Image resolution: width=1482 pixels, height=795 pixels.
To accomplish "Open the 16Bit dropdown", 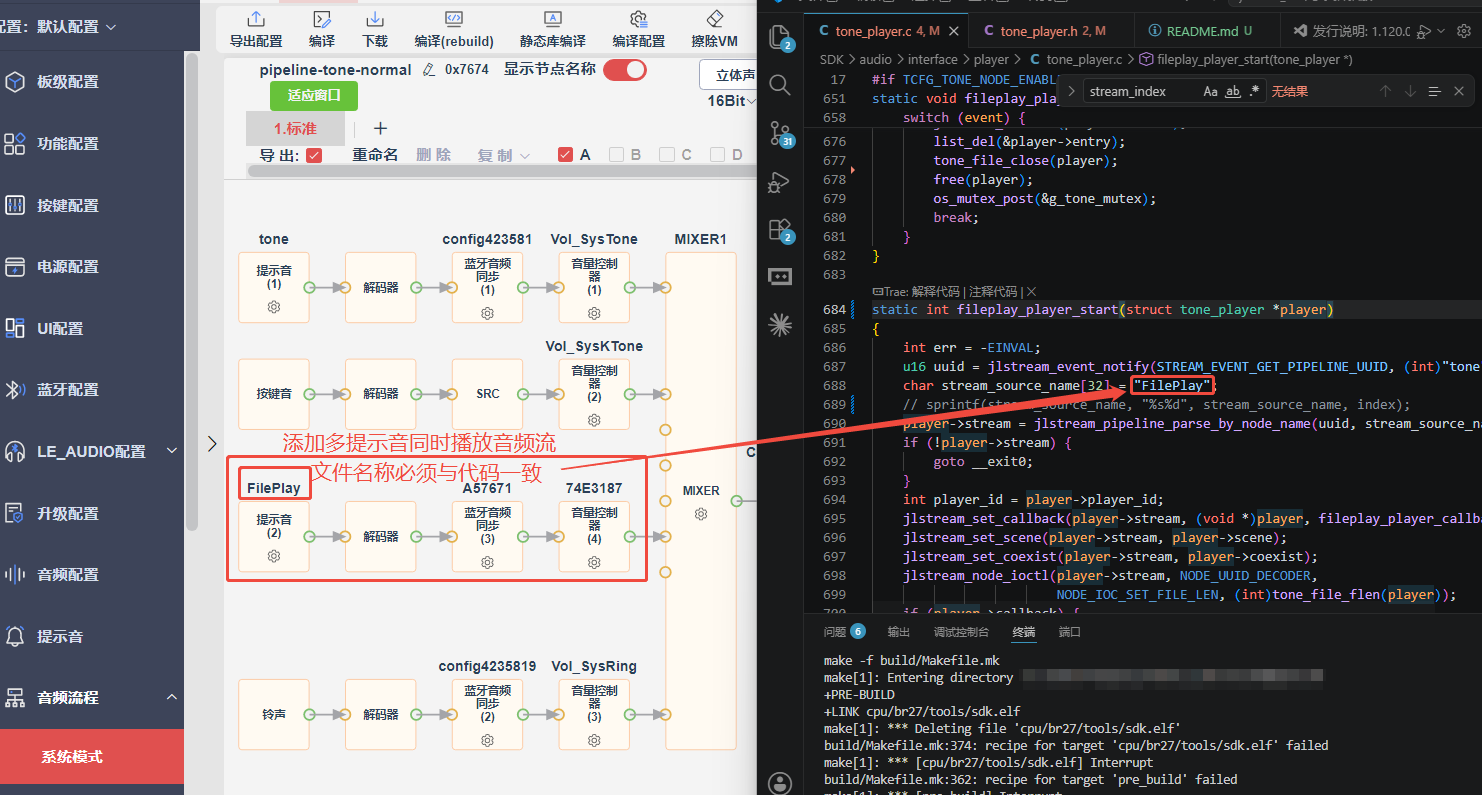I will click(732, 101).
